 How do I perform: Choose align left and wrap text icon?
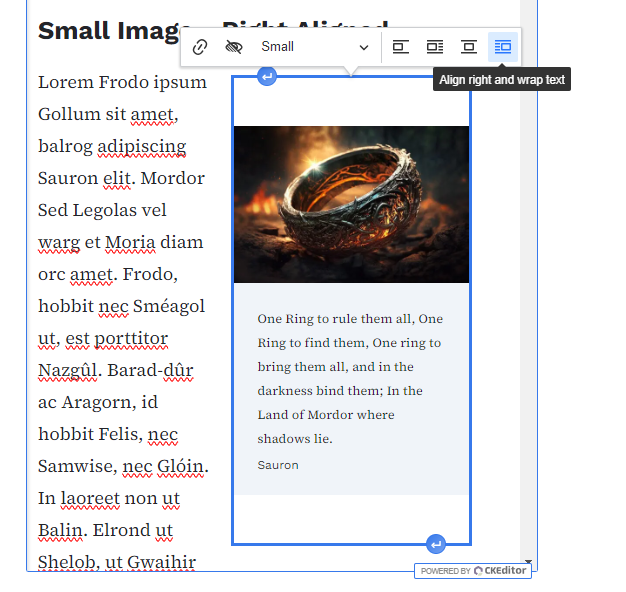point(434,47)
